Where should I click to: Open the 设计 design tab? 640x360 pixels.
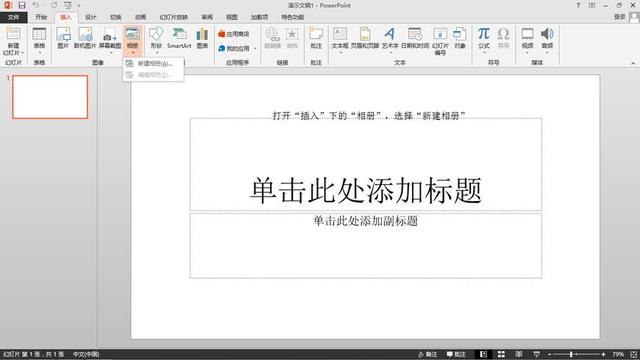coord(91,17)
